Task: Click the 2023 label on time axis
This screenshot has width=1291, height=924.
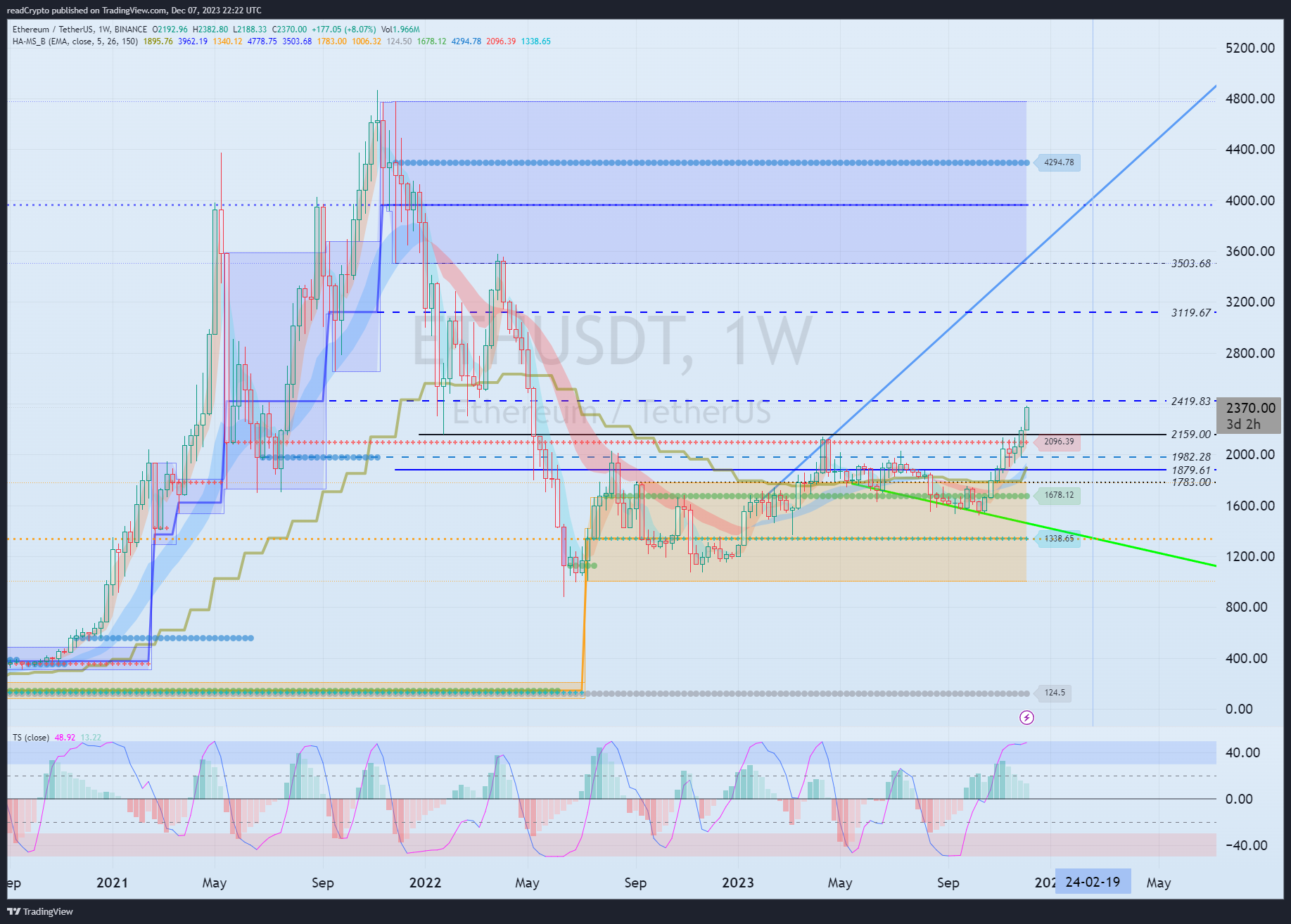Action: coord(737,883)
